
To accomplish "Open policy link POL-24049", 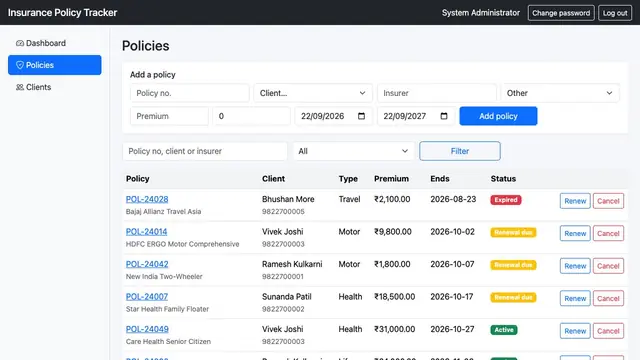I will click(147, 329).
